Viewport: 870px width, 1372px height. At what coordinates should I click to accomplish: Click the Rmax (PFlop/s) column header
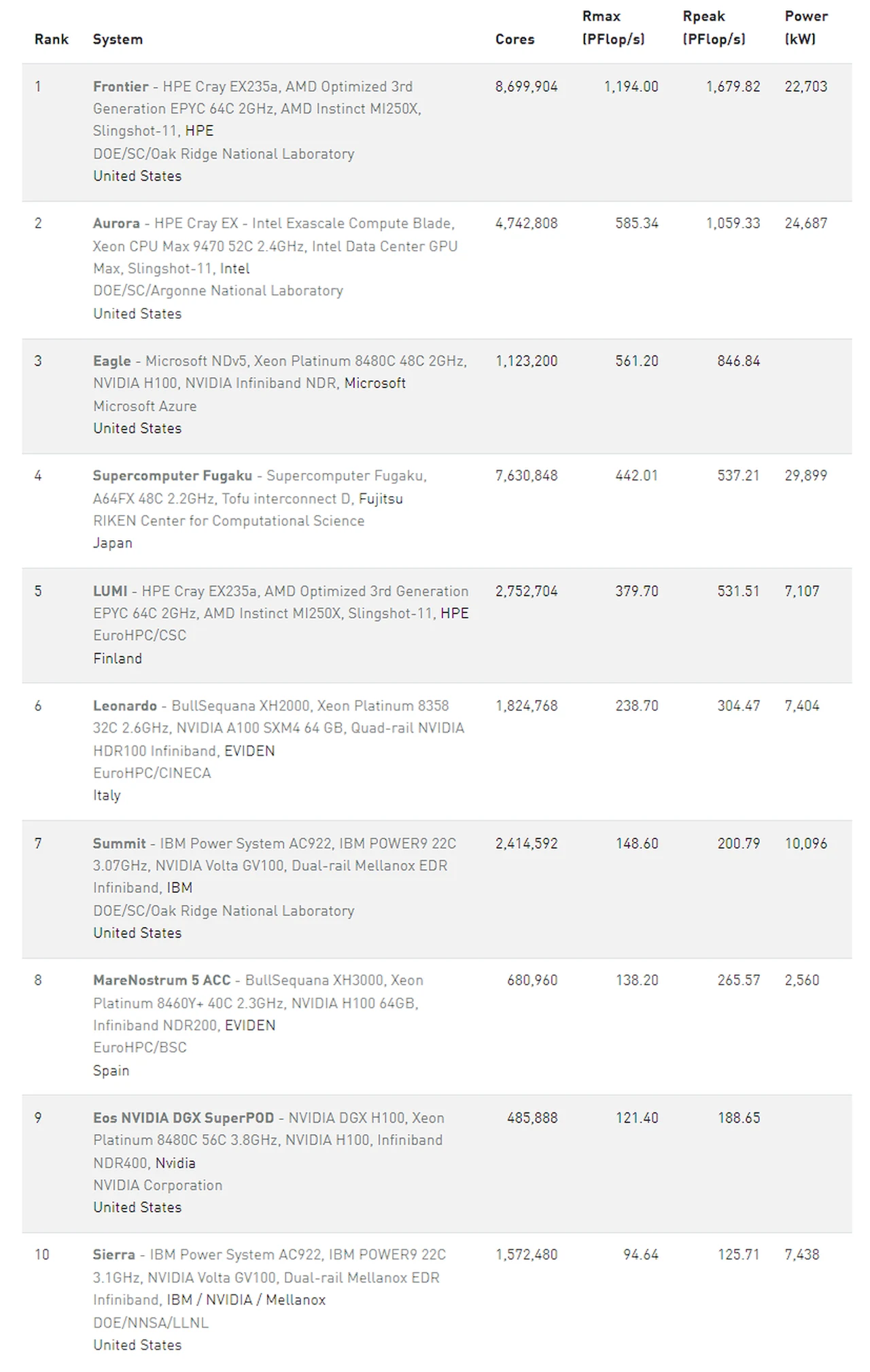coord(613,28)
